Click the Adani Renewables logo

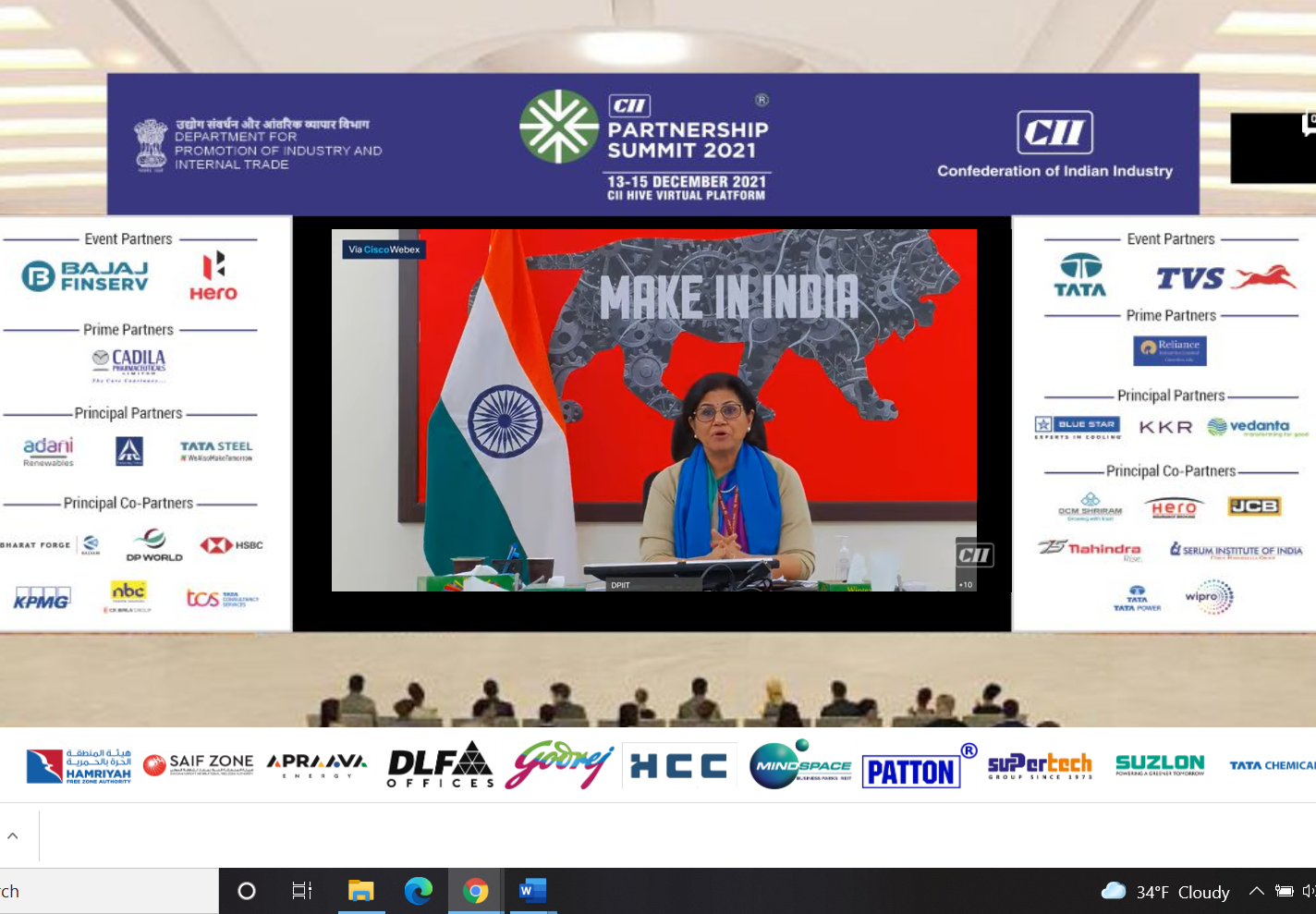tap(48, 452)
